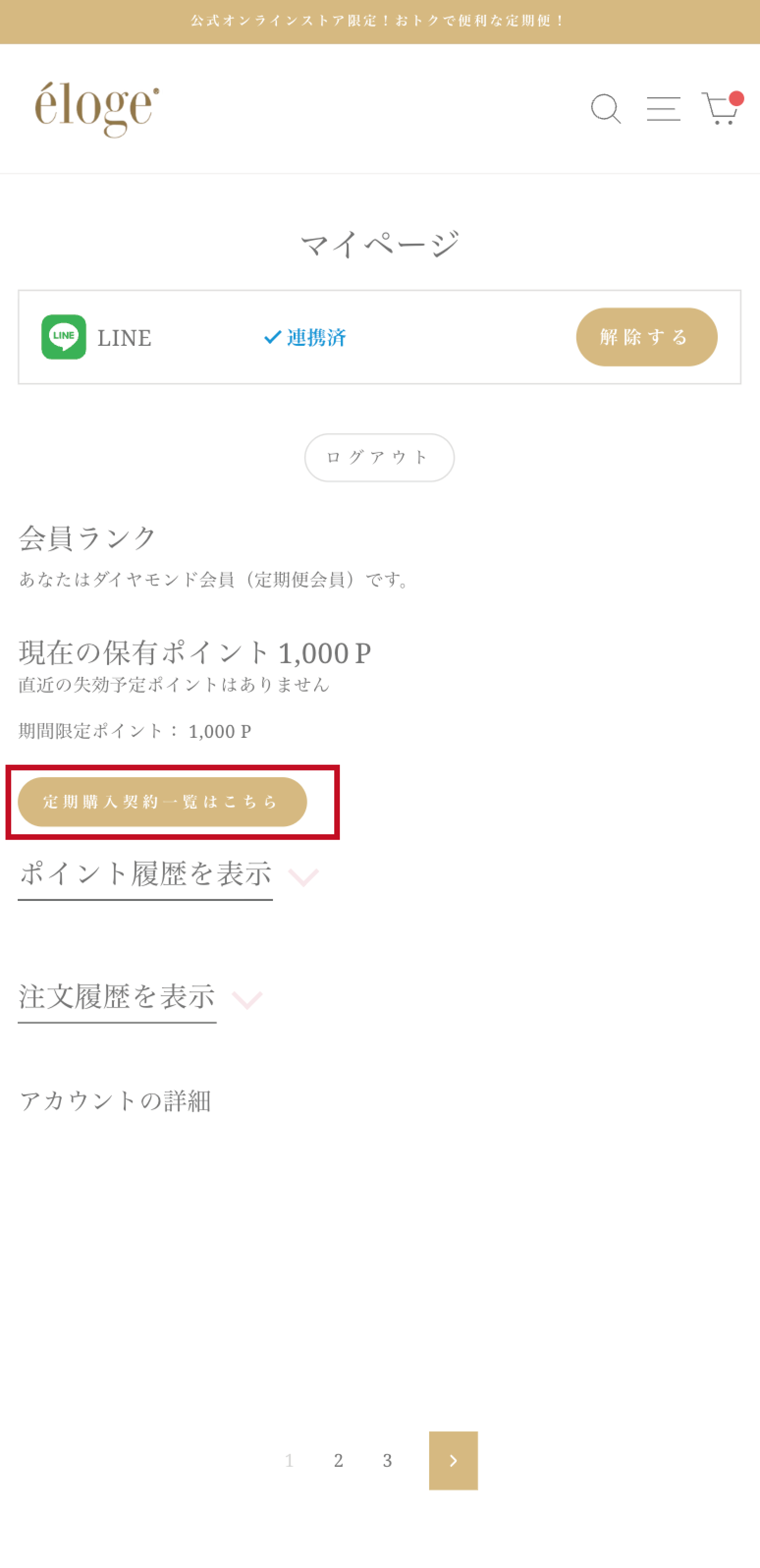Open the search magnifier icon

(x=605, y=109)
